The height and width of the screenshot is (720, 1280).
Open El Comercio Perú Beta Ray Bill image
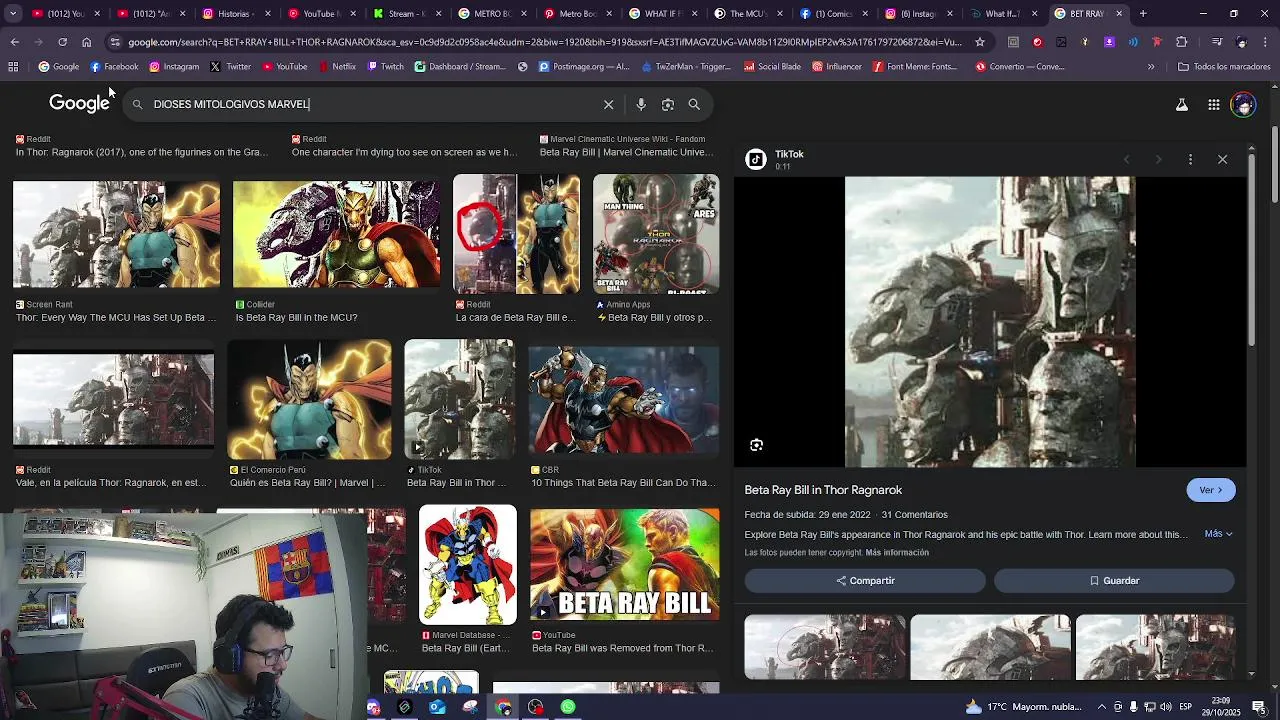tap(309, 400)
